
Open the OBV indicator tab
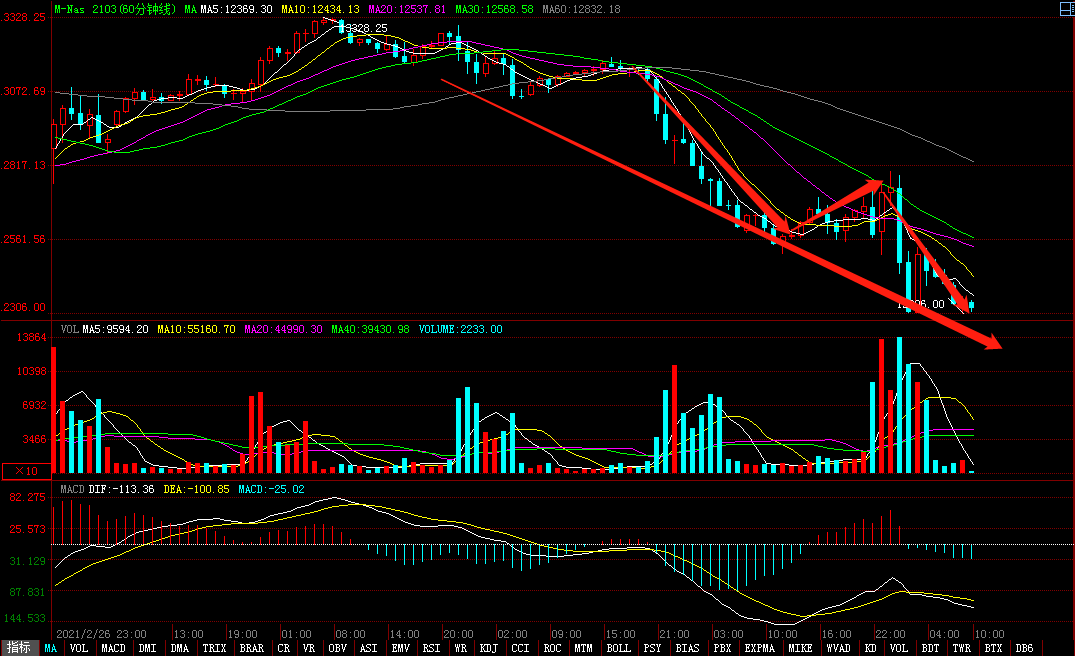tap(338, 649)
